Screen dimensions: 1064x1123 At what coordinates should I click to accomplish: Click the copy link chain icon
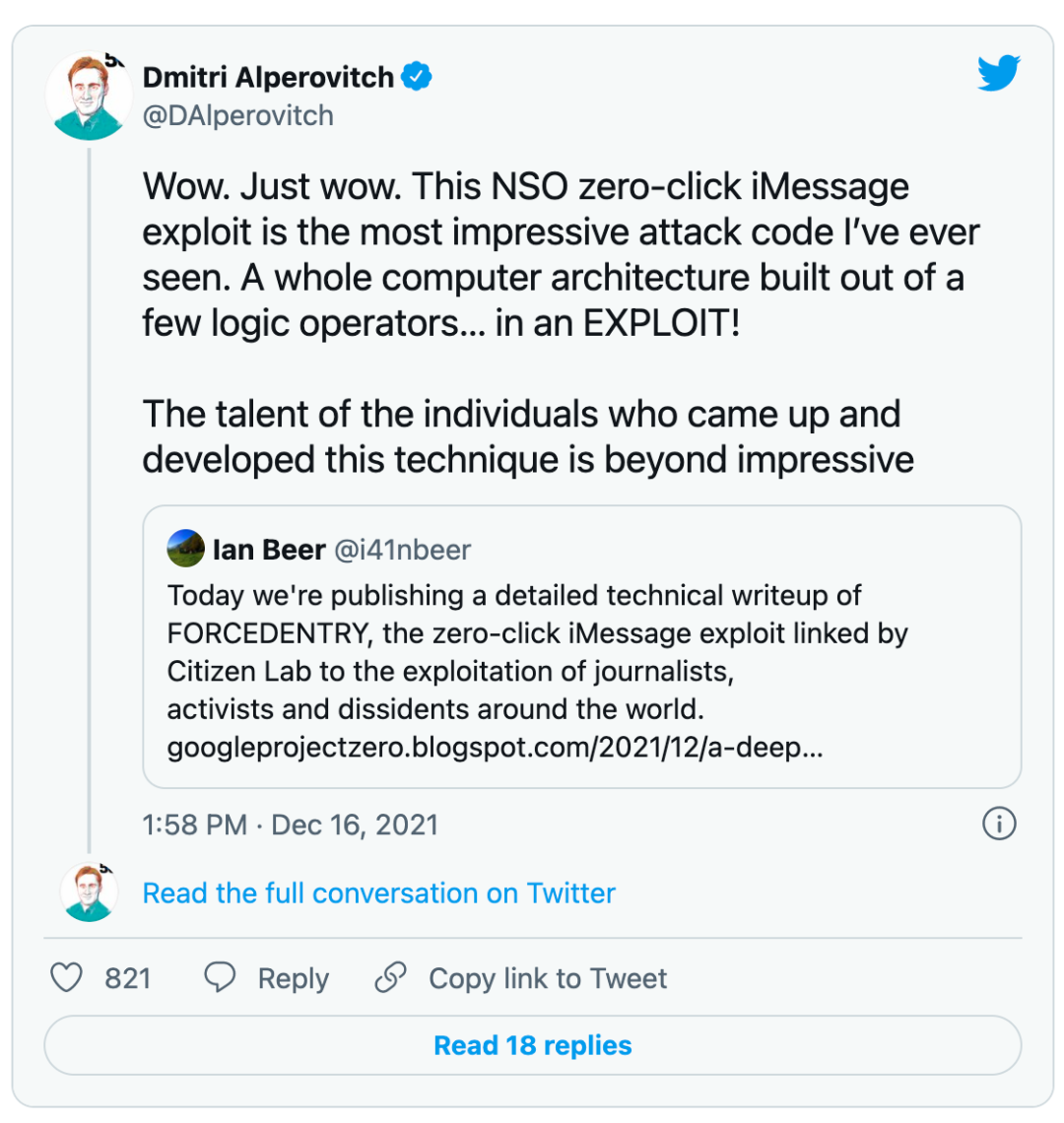point(391,978)
